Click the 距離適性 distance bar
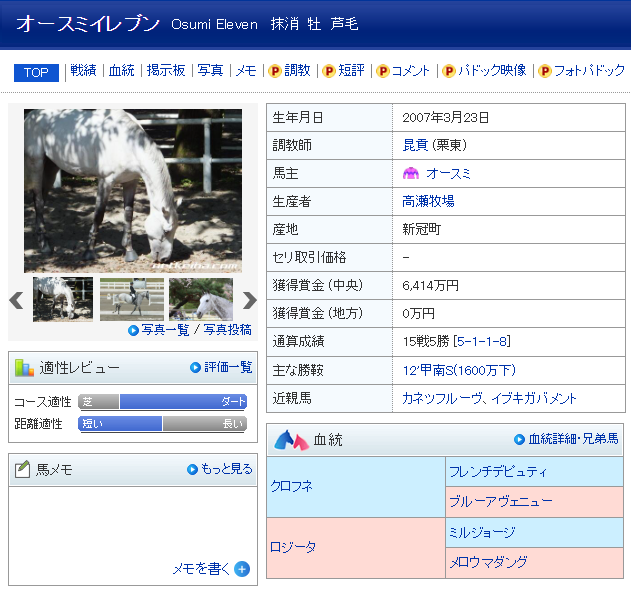 pyautogui.click(x=162, y=424)
